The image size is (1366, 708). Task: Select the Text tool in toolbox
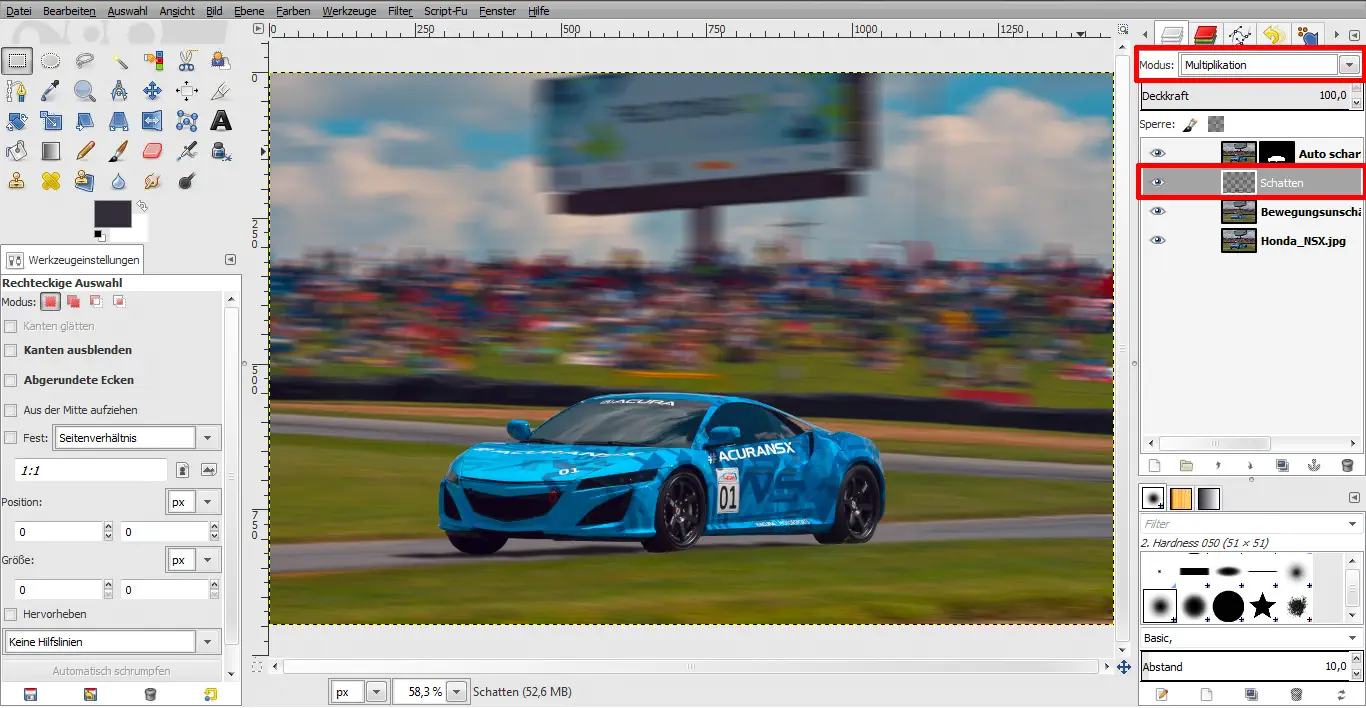pyautogui.click(x=220, y=122)
